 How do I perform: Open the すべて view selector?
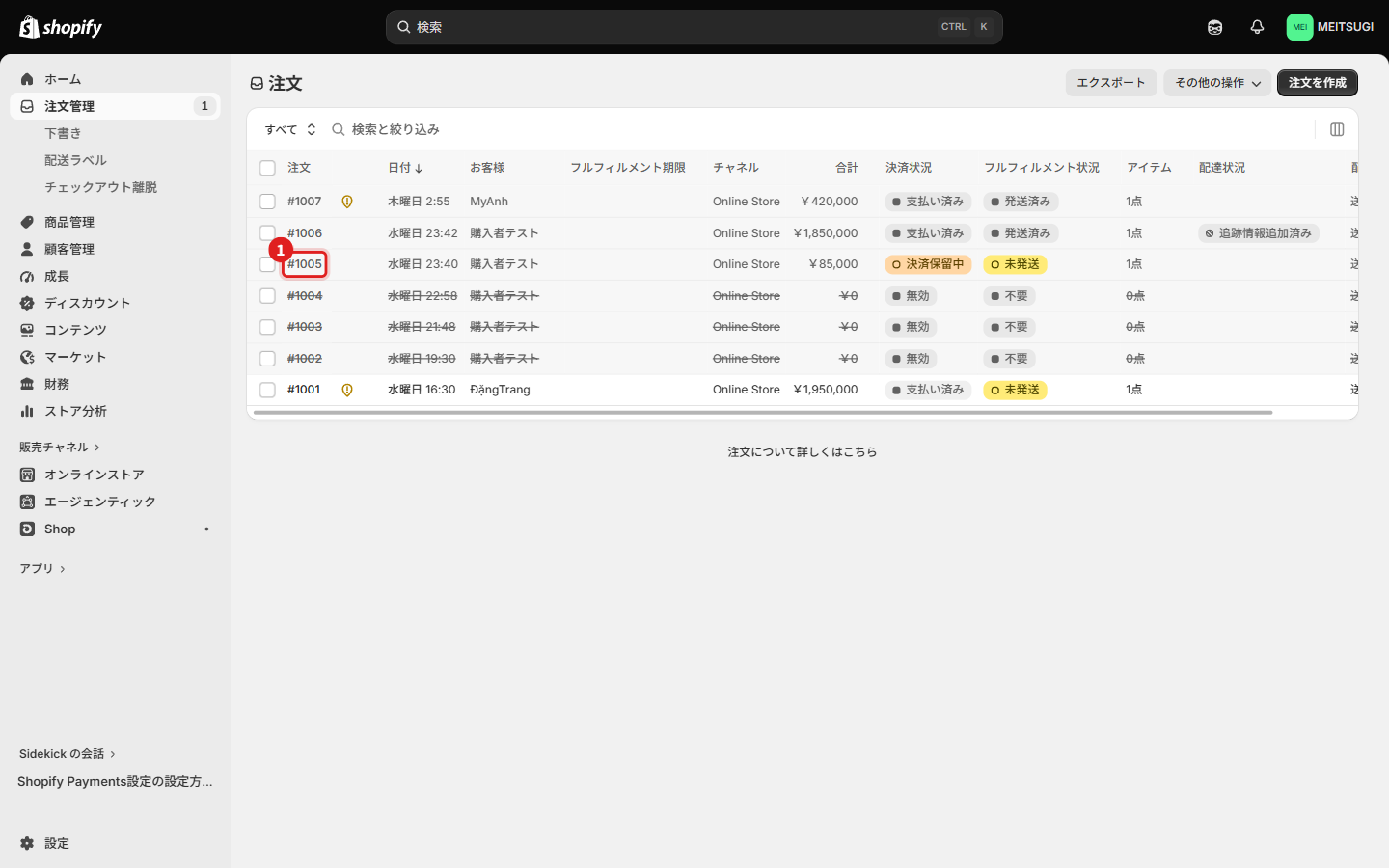tap(290, 129)
